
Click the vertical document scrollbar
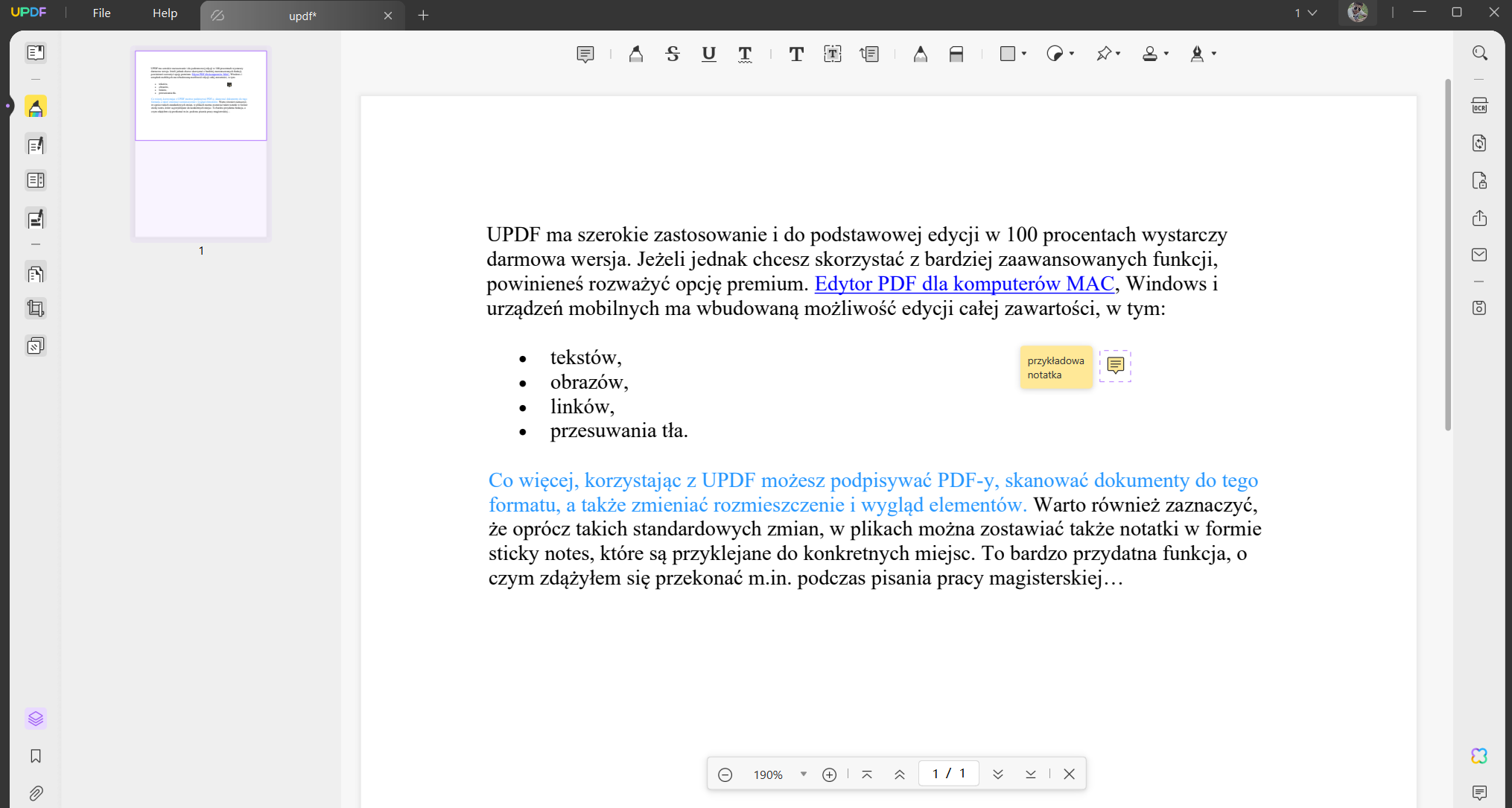[1448, 255]
